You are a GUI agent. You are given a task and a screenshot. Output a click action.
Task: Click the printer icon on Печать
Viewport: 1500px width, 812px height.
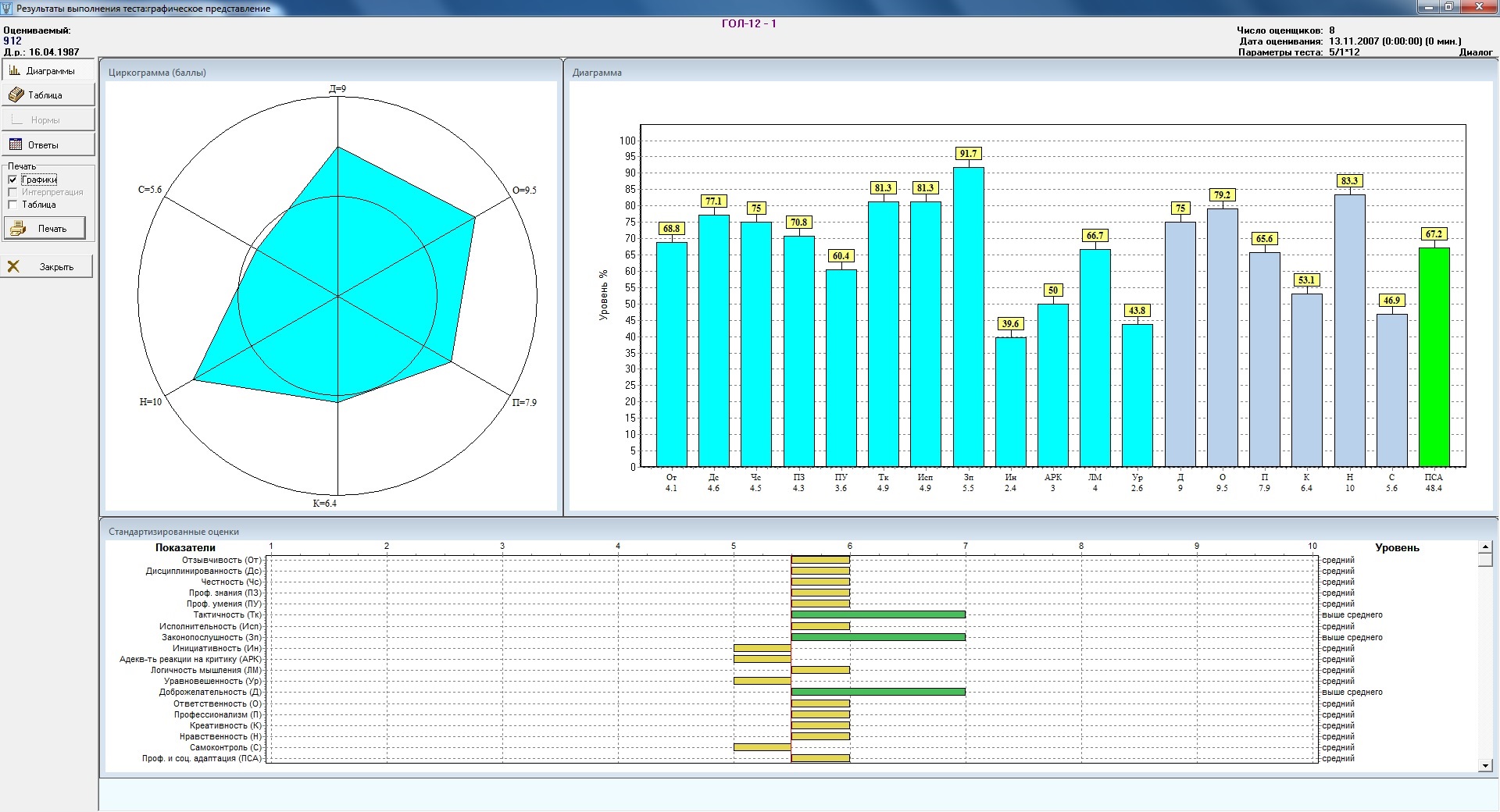pyautogui.click(x=19, y=229)
